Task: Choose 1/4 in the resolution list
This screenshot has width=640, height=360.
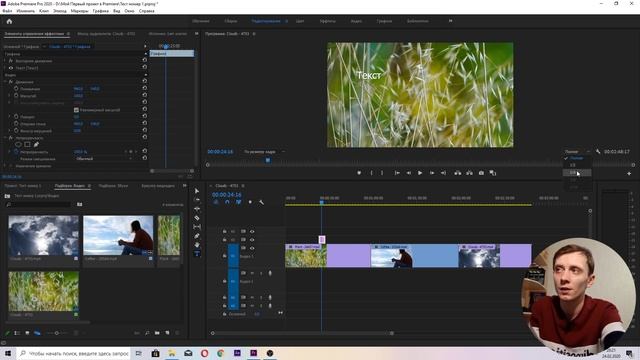Action: pyautogui.click(x=577, y=173)
